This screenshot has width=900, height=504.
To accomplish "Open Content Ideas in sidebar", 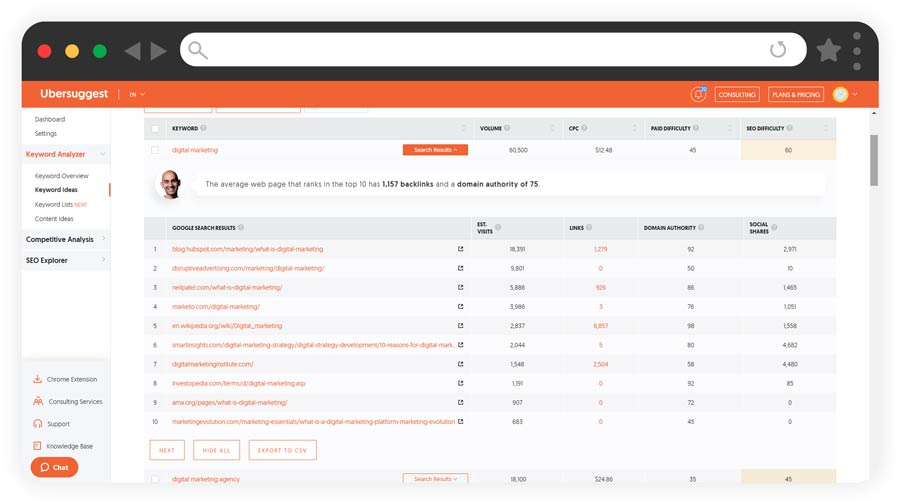I will click(54, 219).
